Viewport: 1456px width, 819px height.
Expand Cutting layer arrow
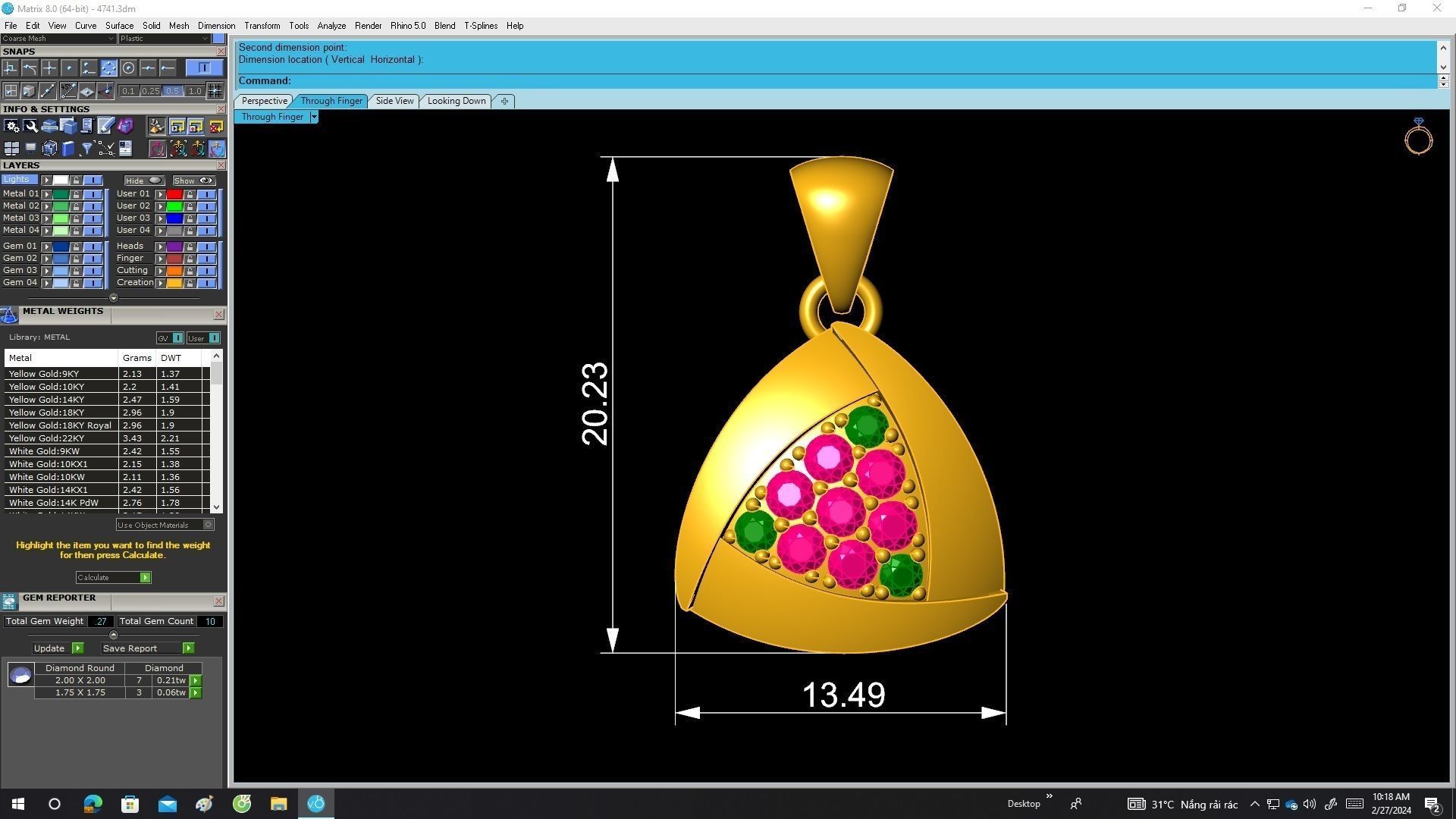pos(161,271)
